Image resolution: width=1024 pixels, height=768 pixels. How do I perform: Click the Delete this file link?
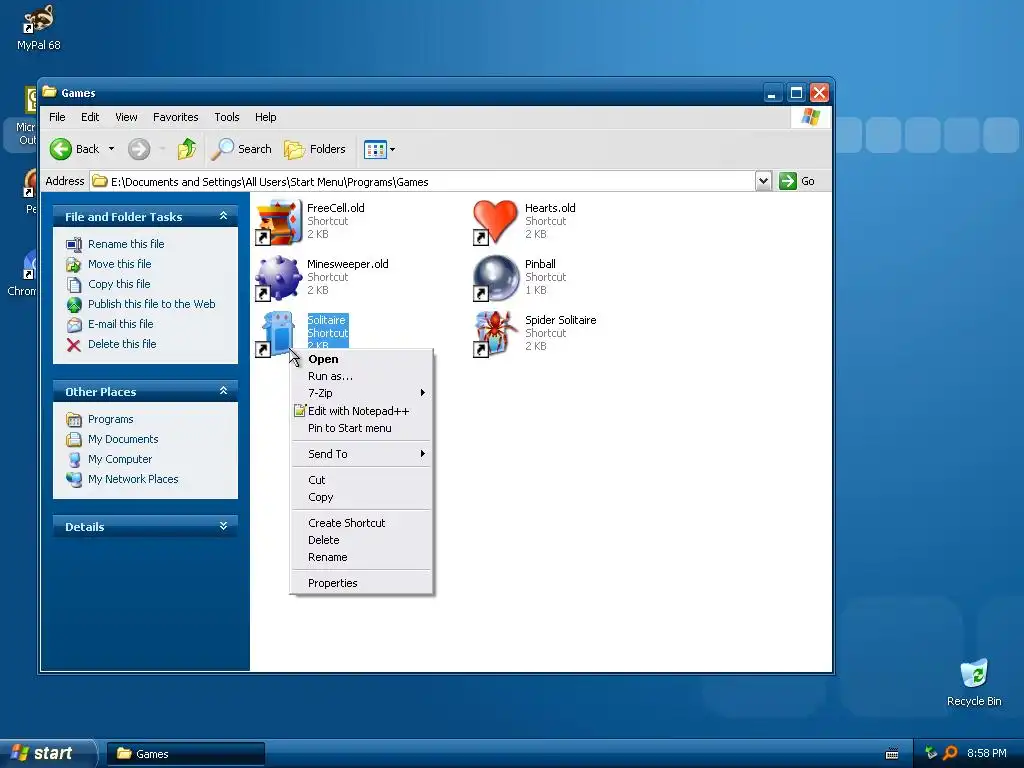[122, 344]
